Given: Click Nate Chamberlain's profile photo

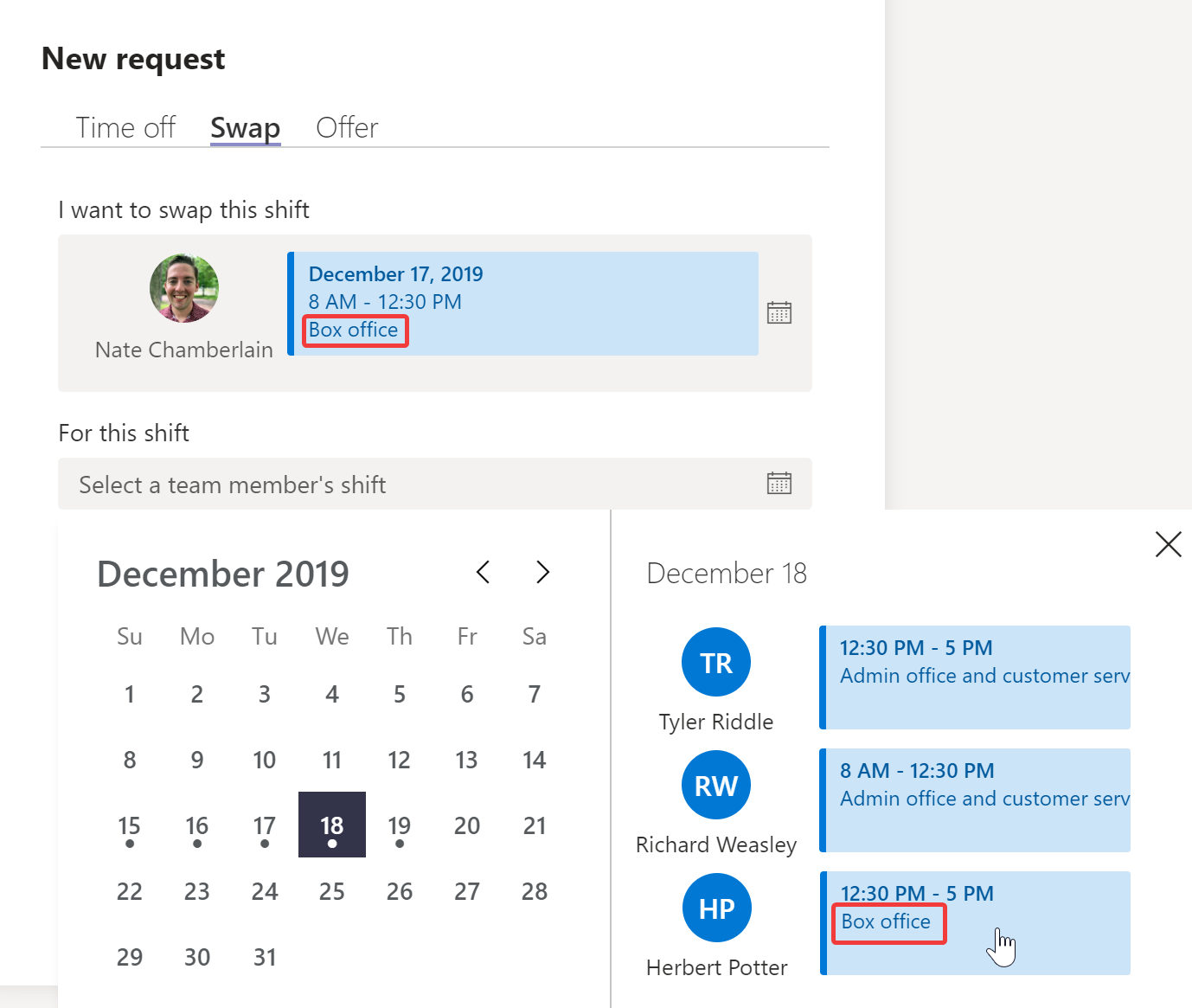Looking at the screenshot, I should pos(183,288).
